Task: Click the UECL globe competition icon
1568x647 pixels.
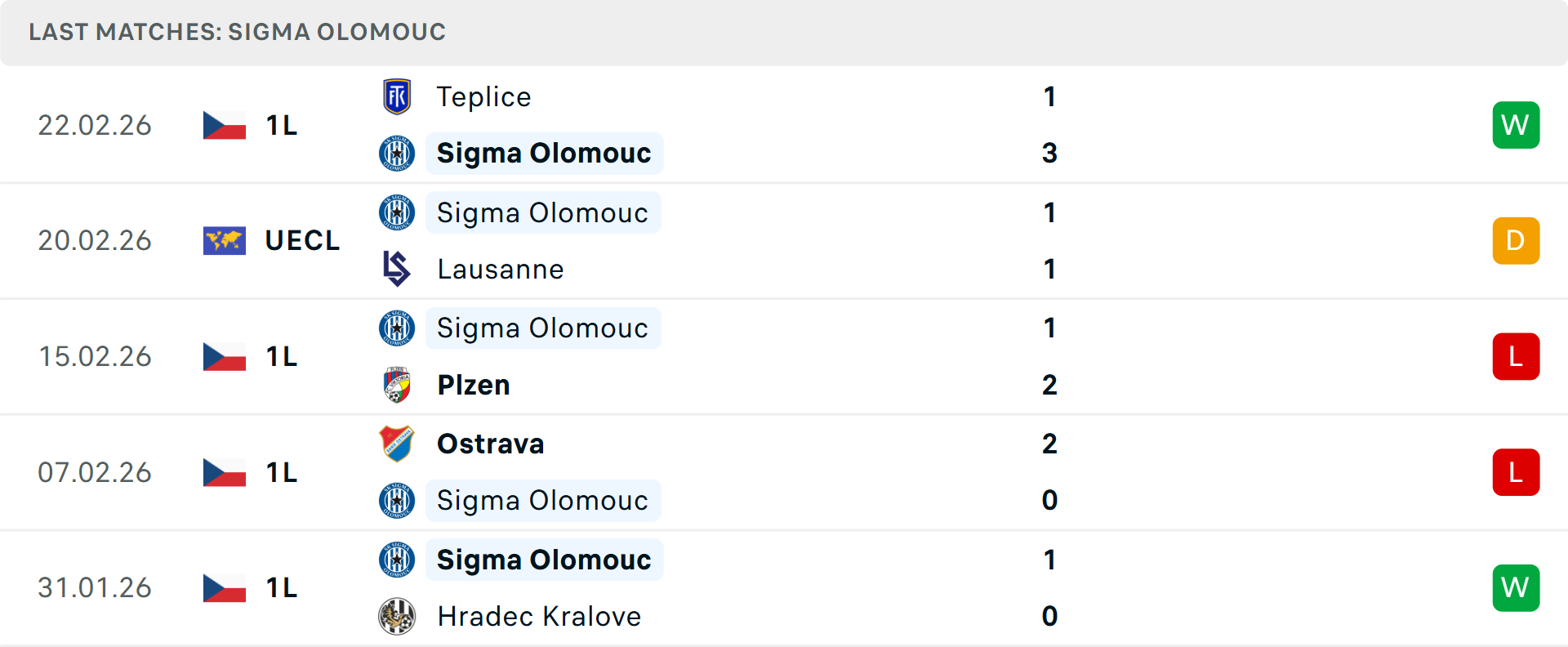Action: click(x=224, y=240)
